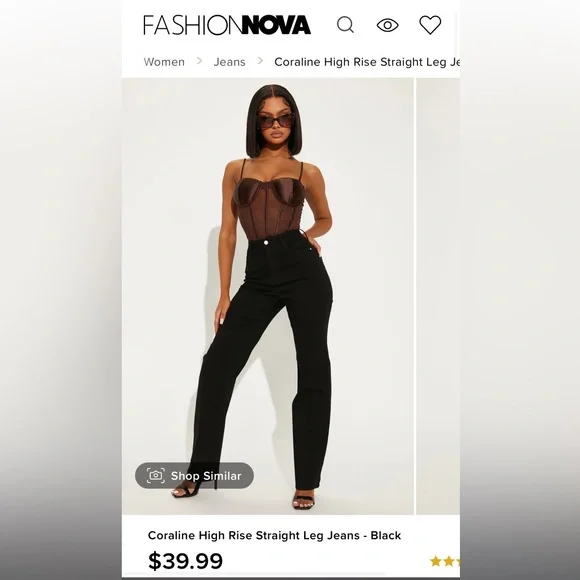
Task: Click the partially visible third rating star
Action: [458, 561]
